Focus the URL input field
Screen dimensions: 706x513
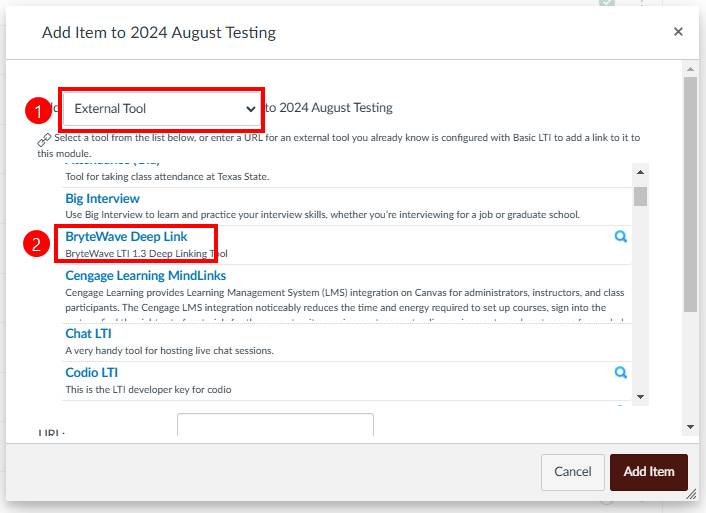(275, 426)
